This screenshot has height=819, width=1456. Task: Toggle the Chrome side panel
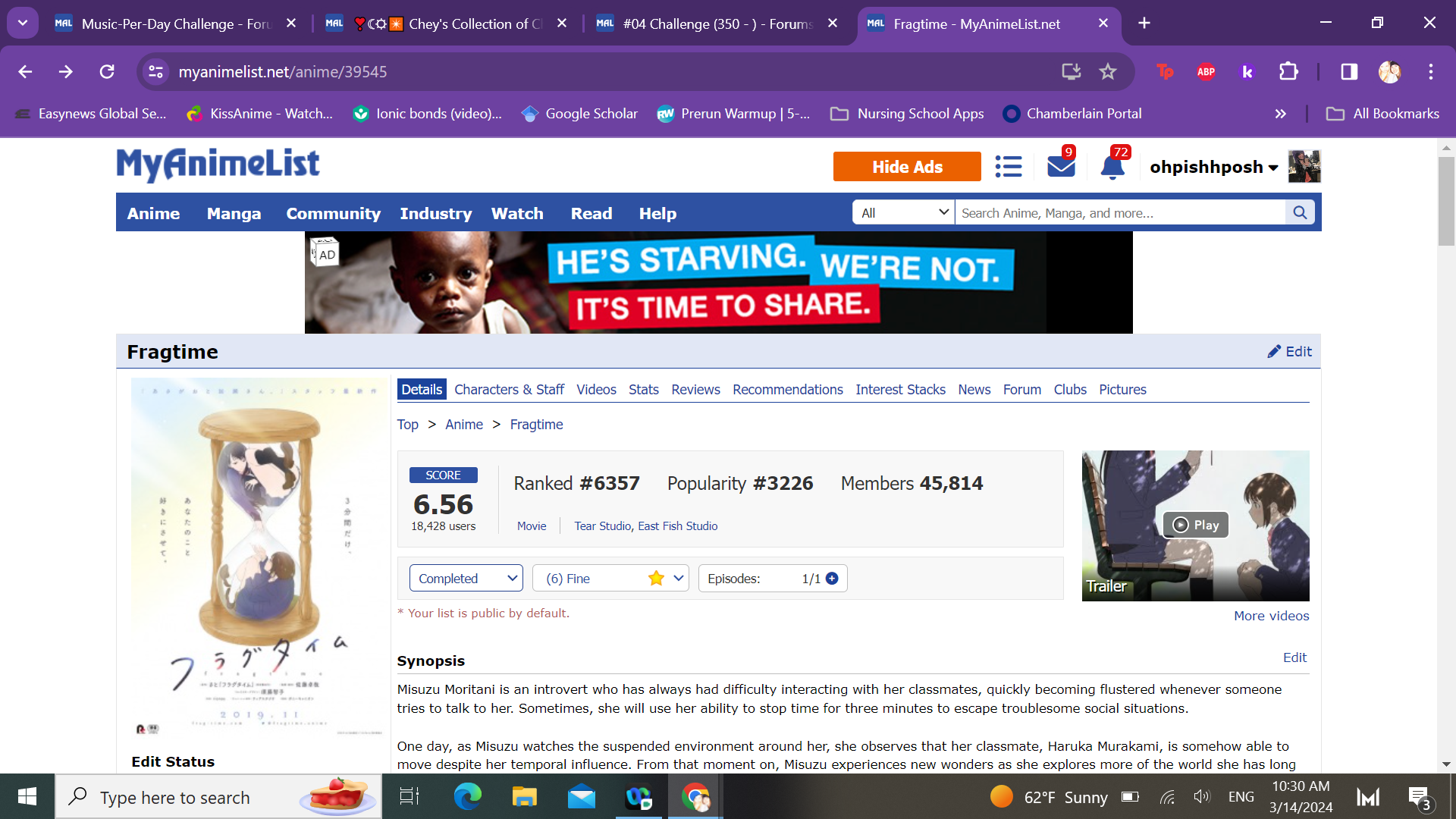tap(1349, 71)
